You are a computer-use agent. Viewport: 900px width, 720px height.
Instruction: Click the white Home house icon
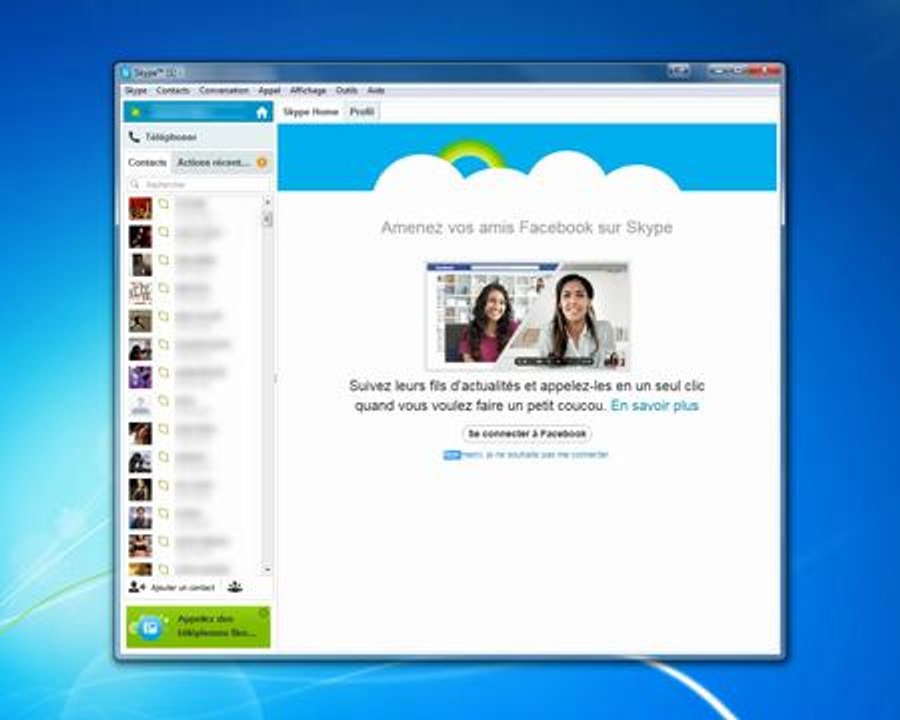[x=262, y=112]
